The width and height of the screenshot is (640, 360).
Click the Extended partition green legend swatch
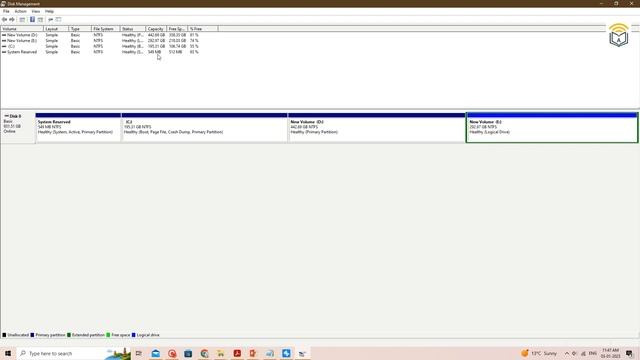pos(69,335)
